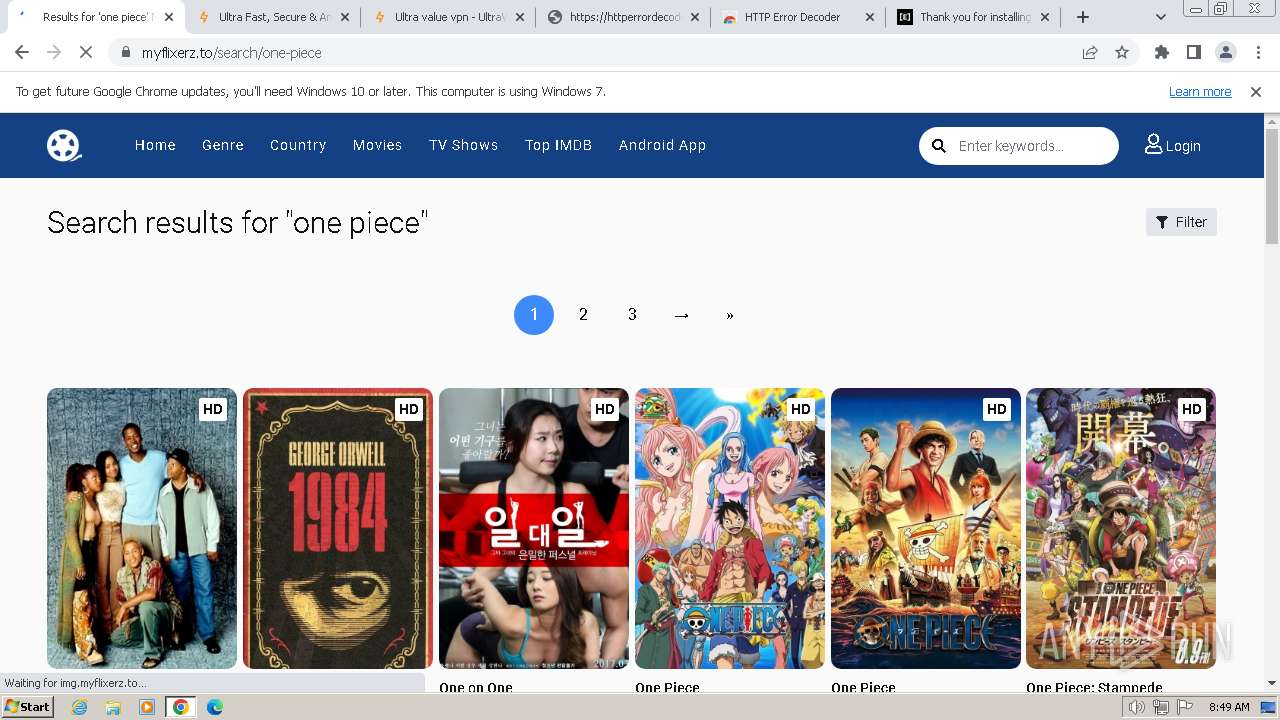The width and height of the screenshot is (1280, 720).
Task: Dismiss the Chrome update notification bar
Action: (1256, 91)
